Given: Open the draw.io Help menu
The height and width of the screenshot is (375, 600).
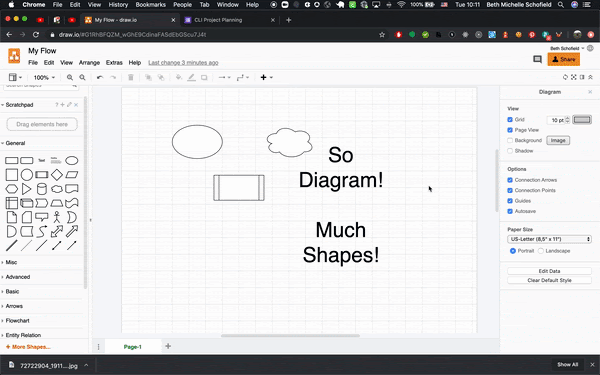Looking at the screenshot, I should (135, 63).
